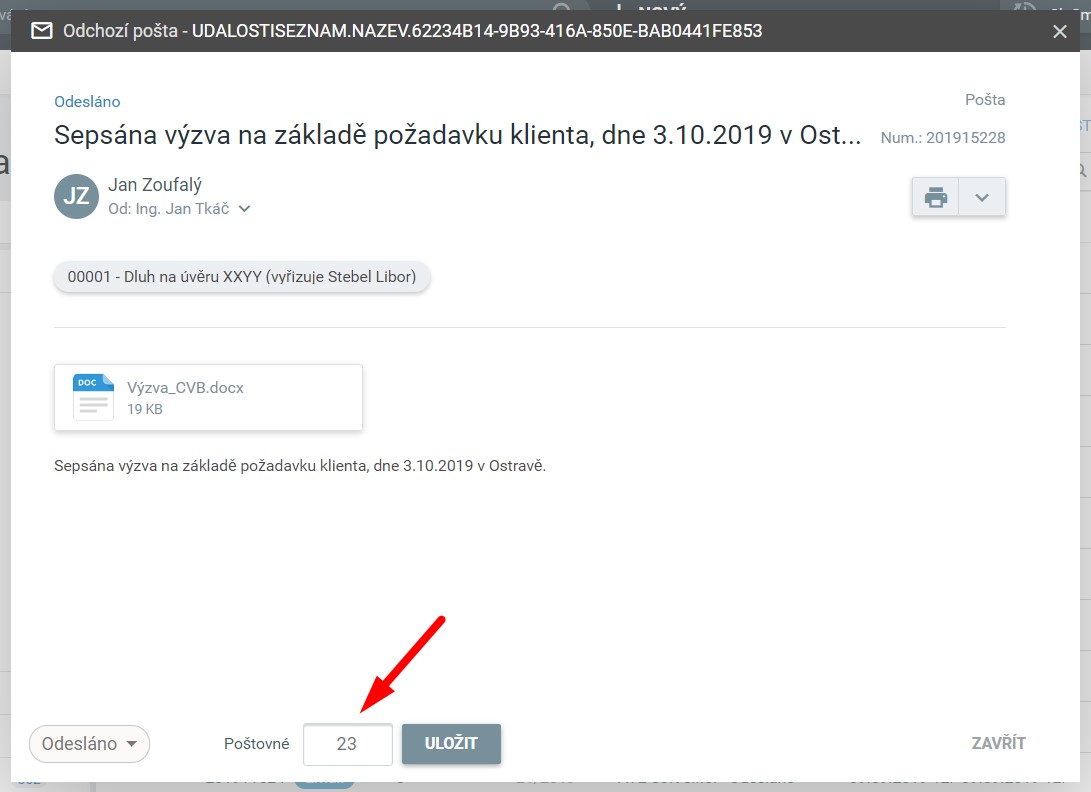Click the JZ avatar circle
Image resolution: width=1091 pixels, height=792 pixels.
[76, 196]
